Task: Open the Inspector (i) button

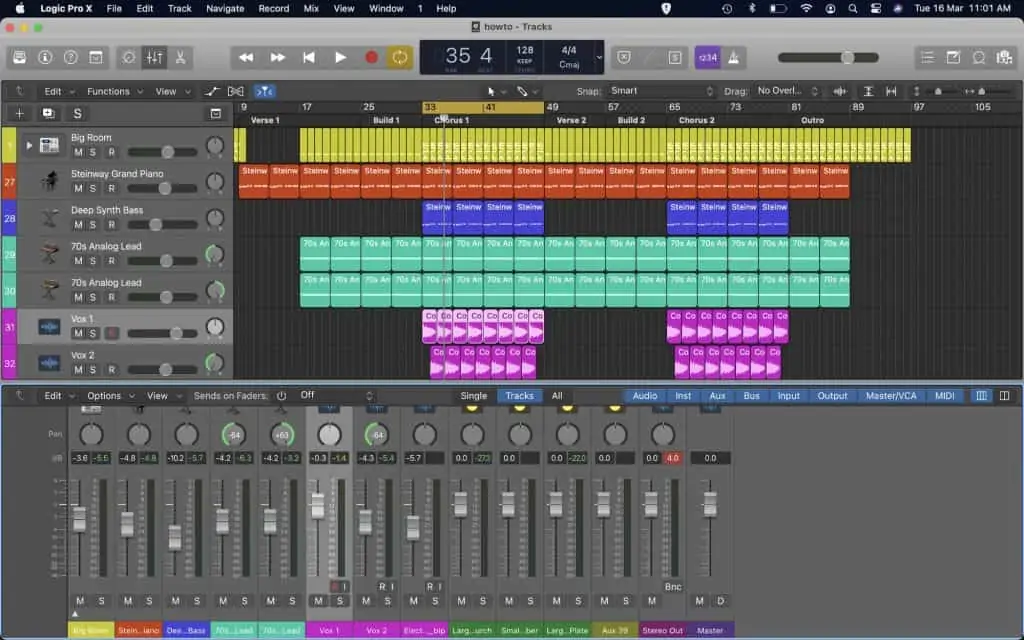Action: tap(45, 57)
